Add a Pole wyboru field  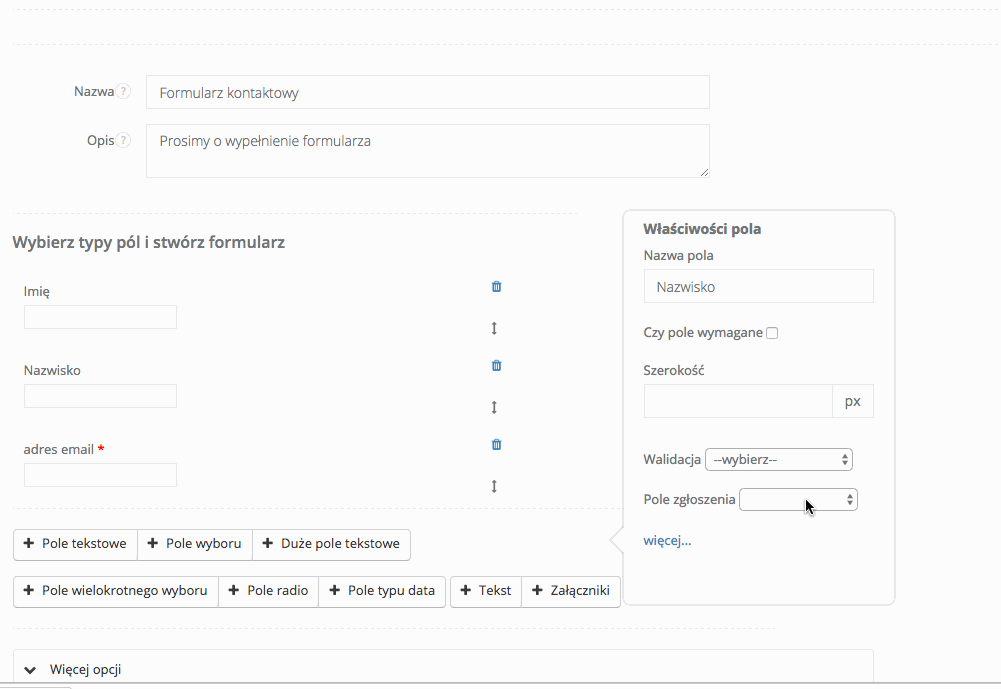[x=194, y=544]
